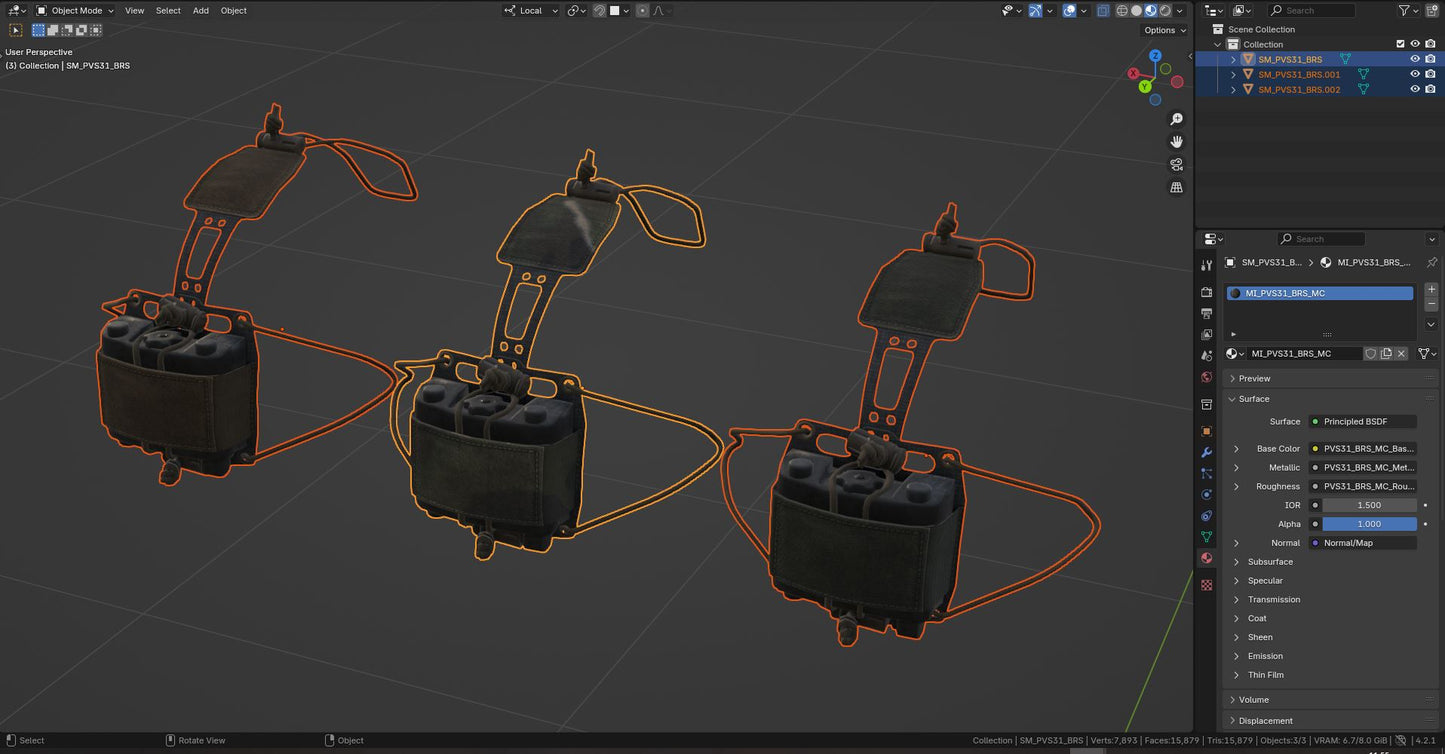1445x754 pixels.
Task: Disable rendering for SM_PVS31_BRS.002 camera icon
Action: pos(1430,89)
